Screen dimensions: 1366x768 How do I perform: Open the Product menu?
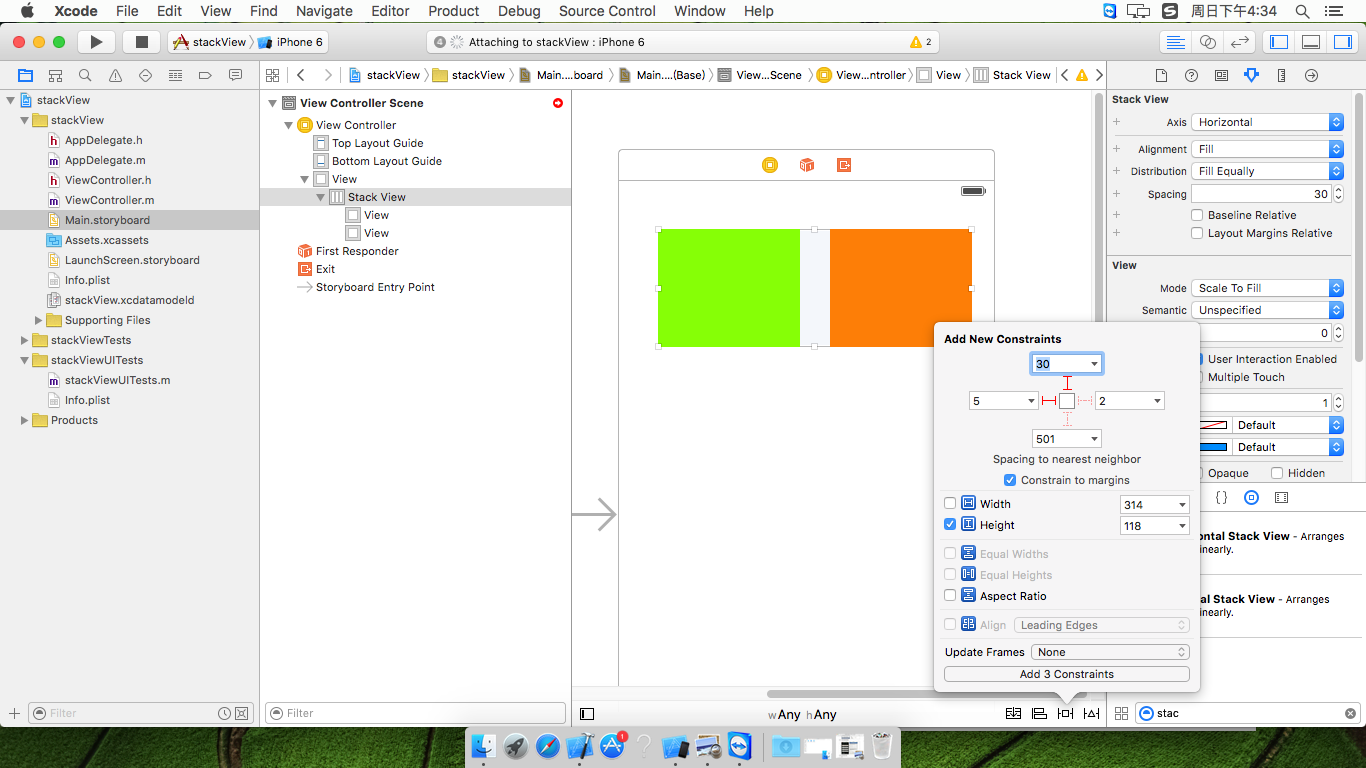point(454,11)
